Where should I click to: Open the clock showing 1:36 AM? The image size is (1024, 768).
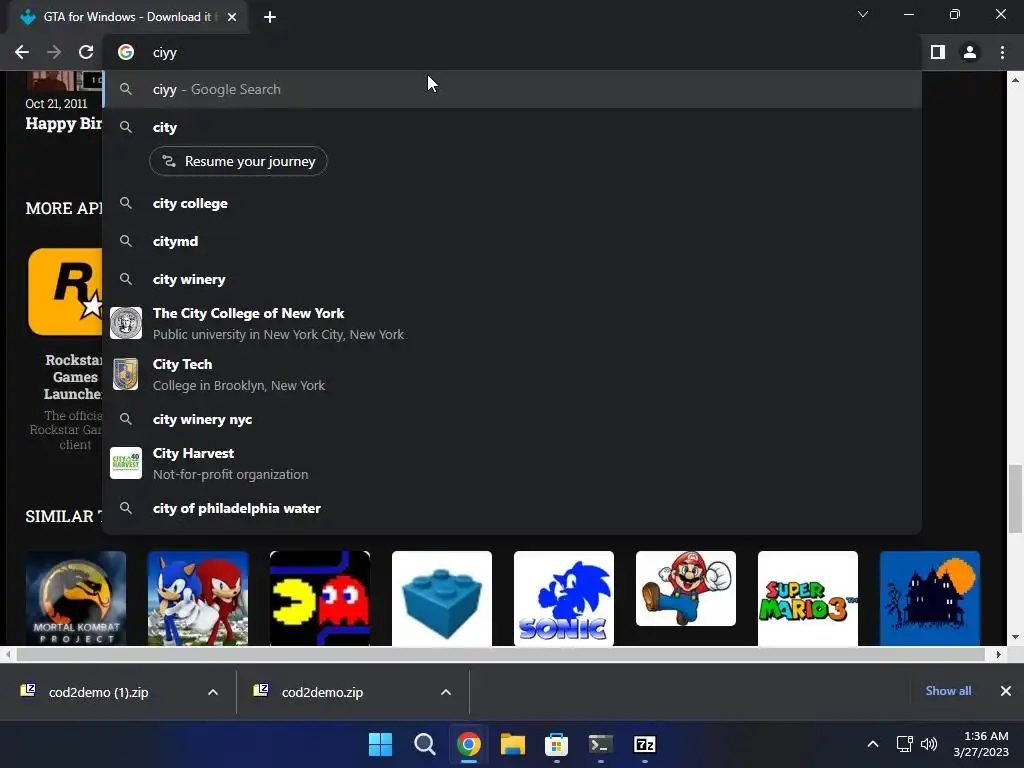coord(981,744)
